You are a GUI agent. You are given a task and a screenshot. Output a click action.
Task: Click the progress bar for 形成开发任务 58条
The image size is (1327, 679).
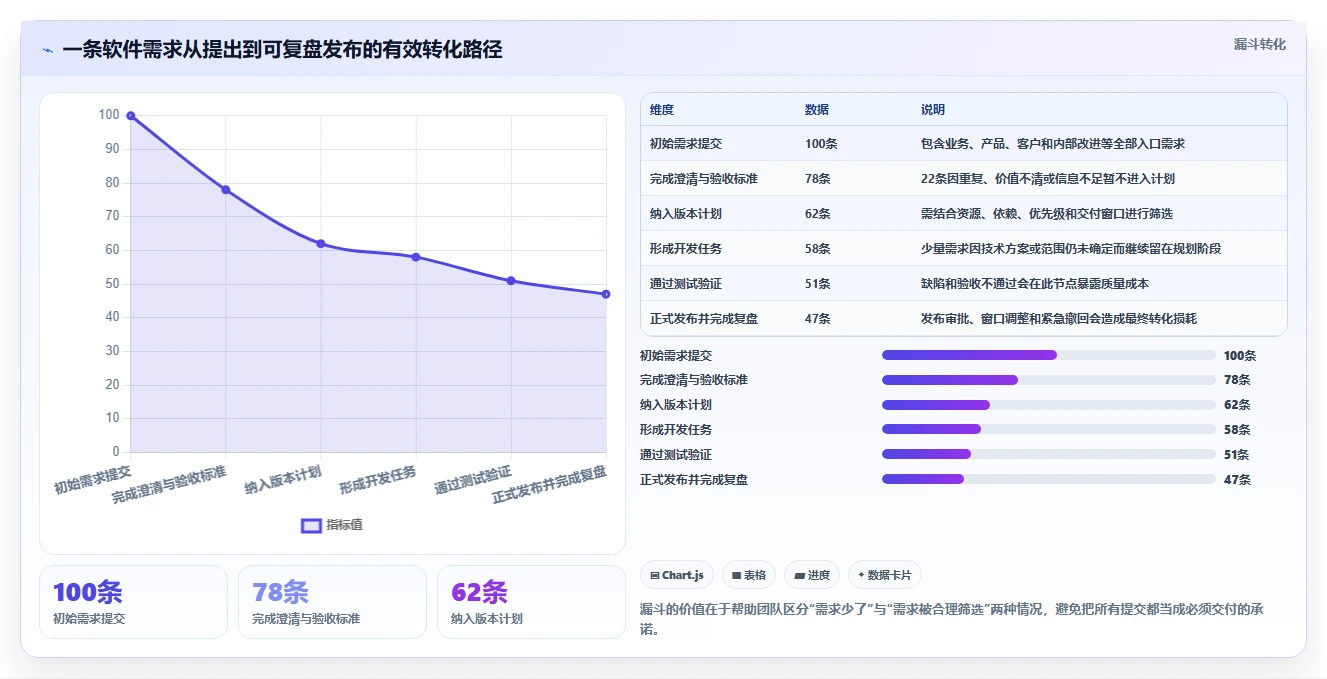1048,429
